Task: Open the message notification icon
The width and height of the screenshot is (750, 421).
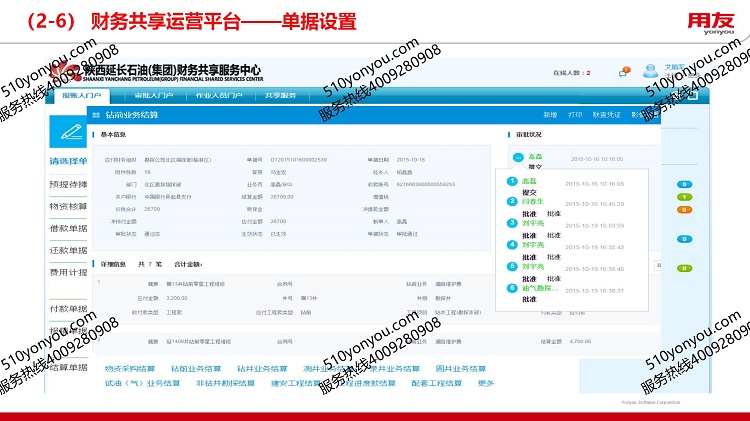Action: pos(624,72)
